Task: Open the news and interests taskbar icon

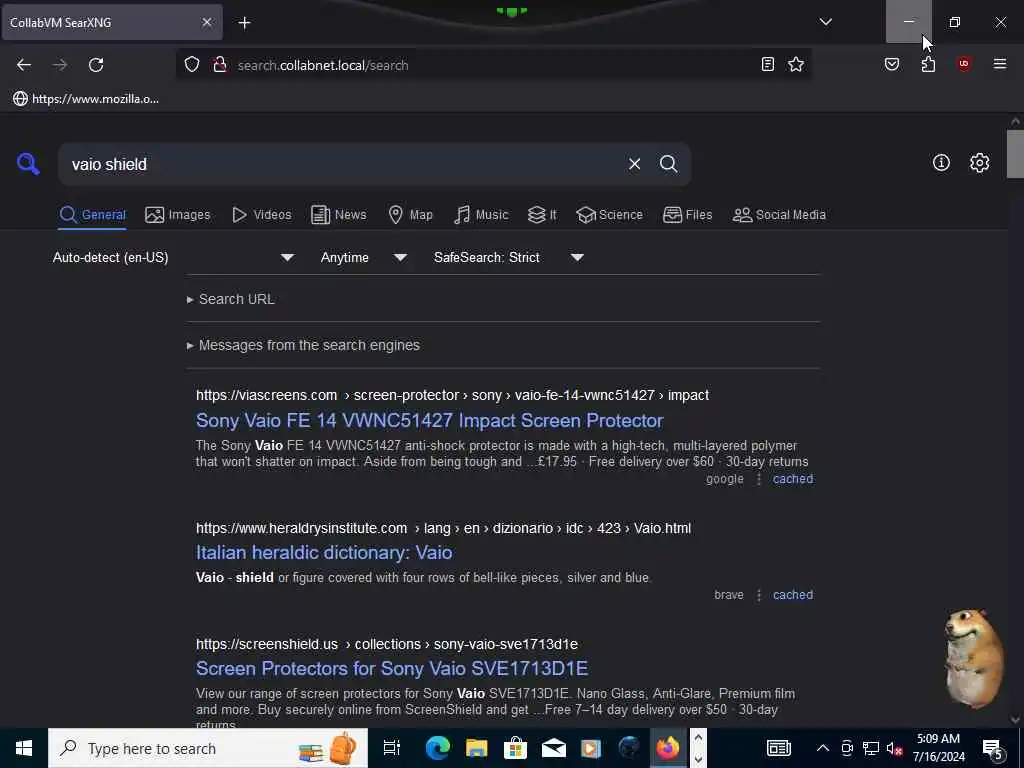Action: 778,748
